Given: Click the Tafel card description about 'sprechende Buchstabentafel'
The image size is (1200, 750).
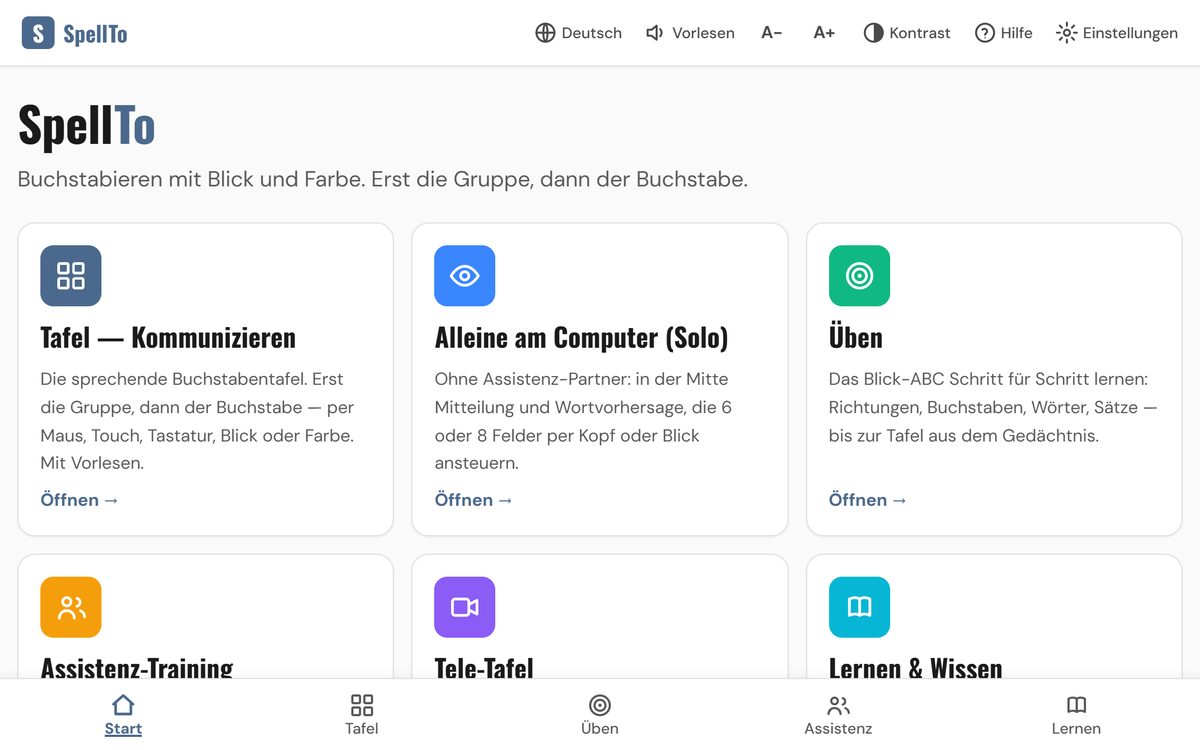Looking at the screenshot, I should pos(198,421).
